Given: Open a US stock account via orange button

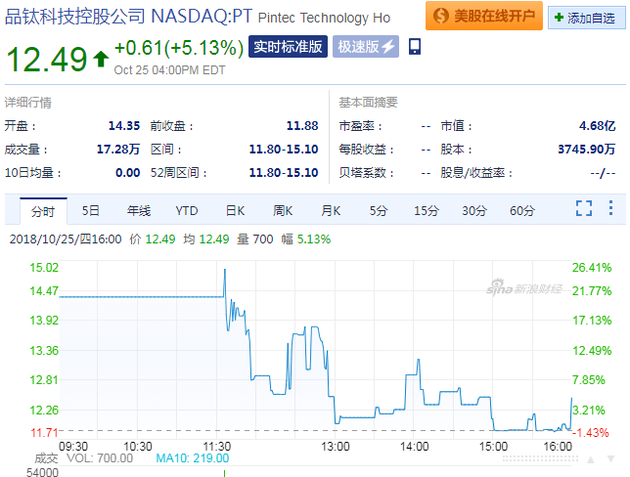Looking at the screenshot, I should pyautogui.click(x=484, y=16).
